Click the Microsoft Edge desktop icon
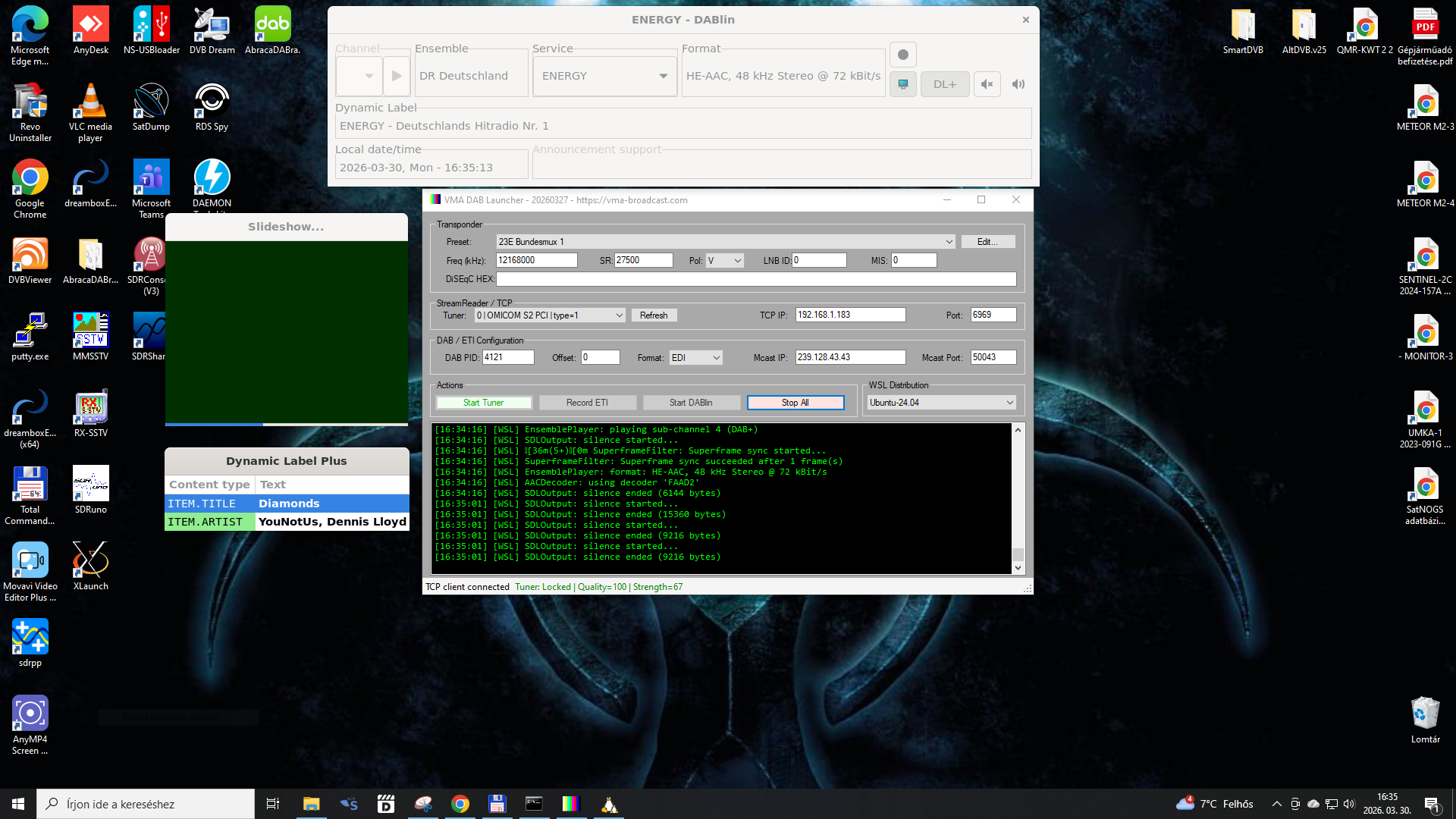The image size is (1456, 819). click(x=30, y=36)
